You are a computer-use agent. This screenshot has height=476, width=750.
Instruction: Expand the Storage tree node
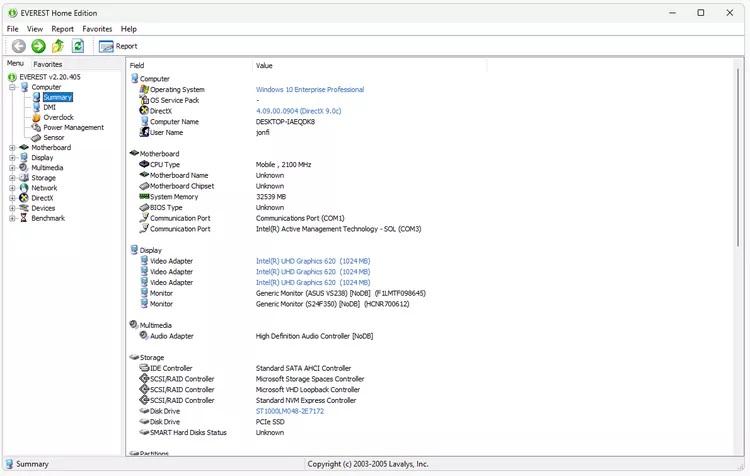click(12, 178)
